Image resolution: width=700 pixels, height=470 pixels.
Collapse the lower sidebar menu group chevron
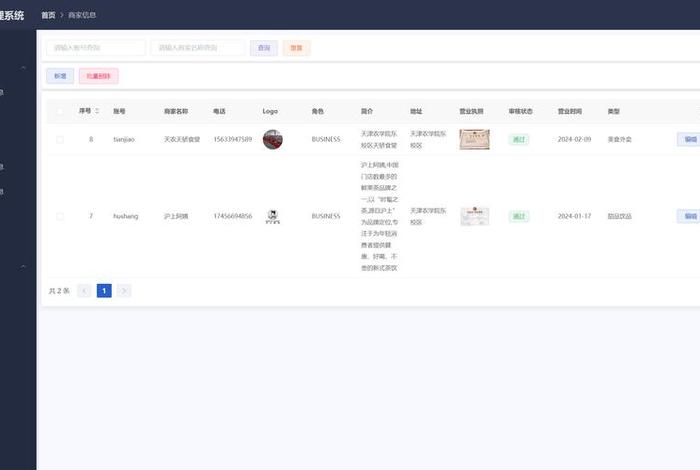pyautogui.click(x=24, y=266)
